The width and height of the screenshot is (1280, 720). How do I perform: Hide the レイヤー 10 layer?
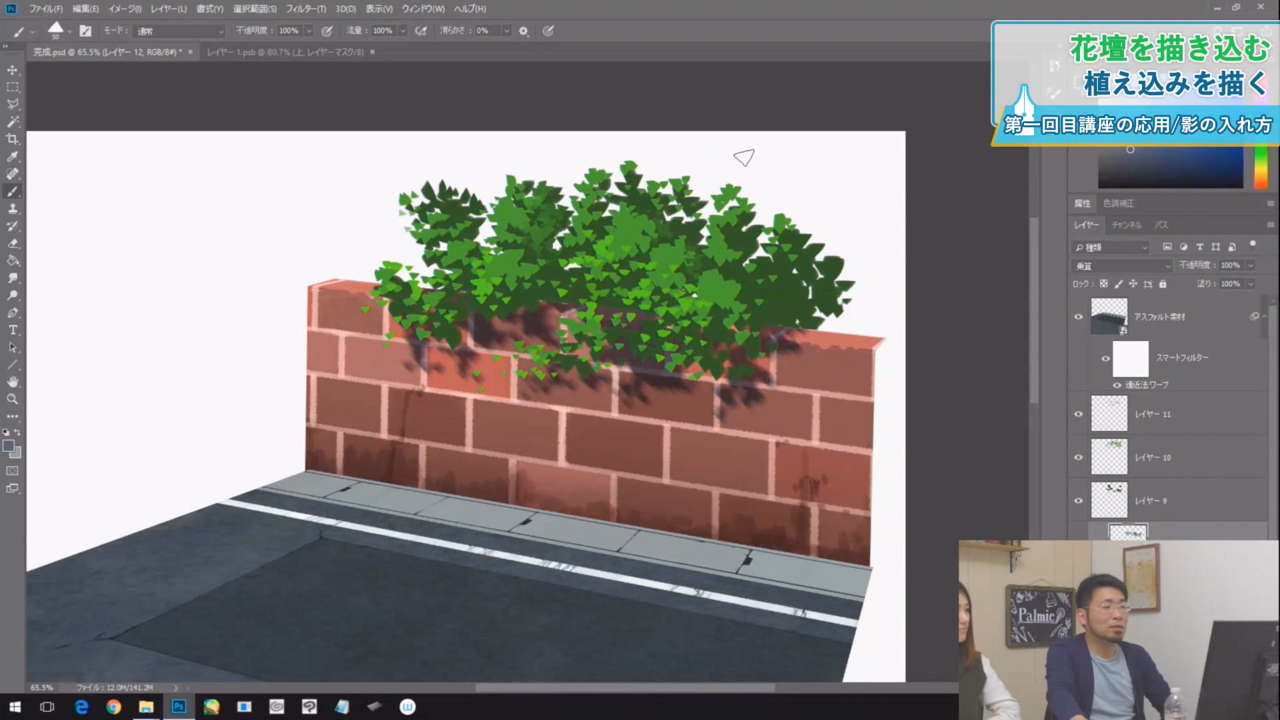pyautogui.click(x=1078, y=457)
